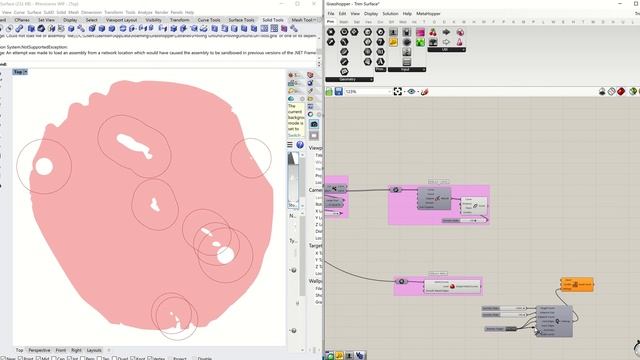
Task: Toggle the Mid osnap checkbox
Action: pos(38,358)
